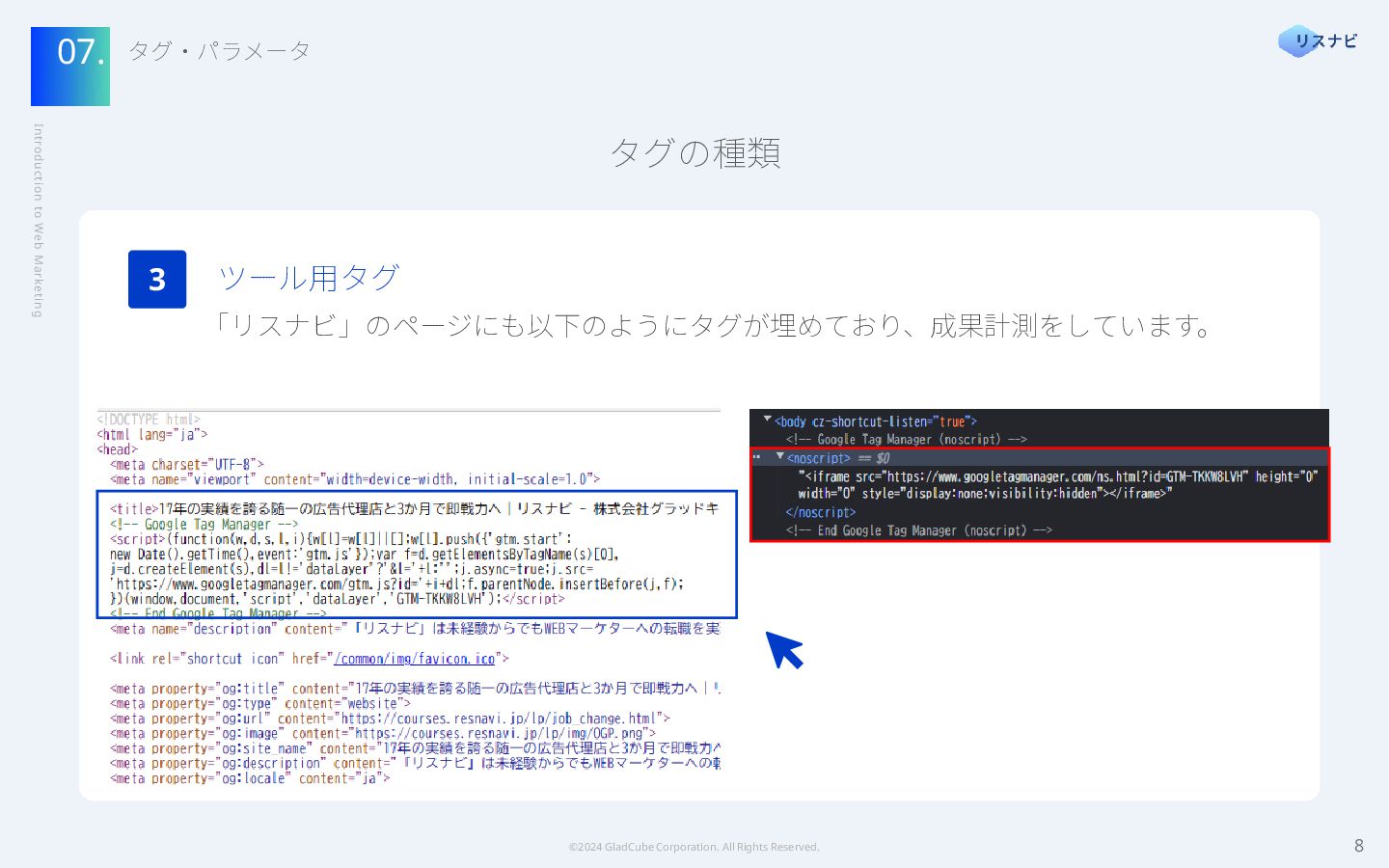Click the meta property og:title line
The height and width of the screenshot is (868, 1389).
click(415, 689)
